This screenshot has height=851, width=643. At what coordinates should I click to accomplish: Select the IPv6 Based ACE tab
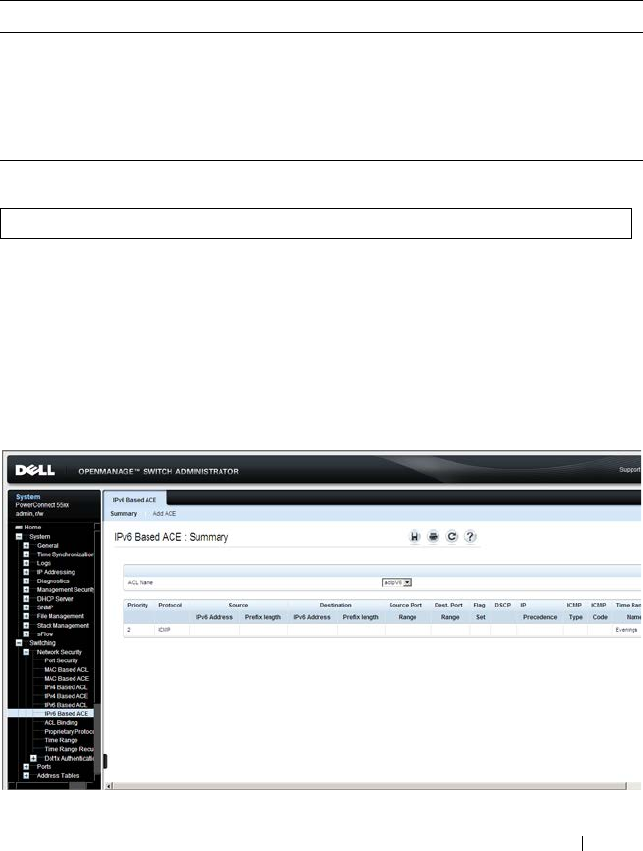coord(134,500)
